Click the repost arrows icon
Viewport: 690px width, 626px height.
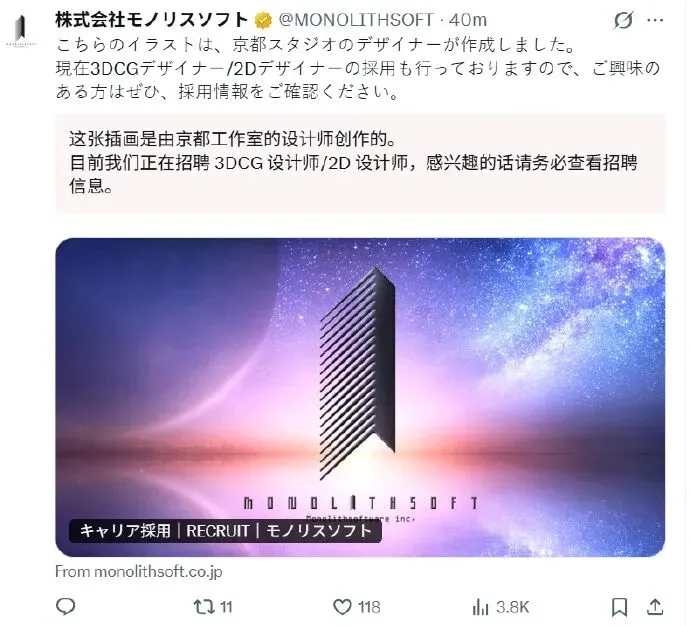[x=204, y=607]
